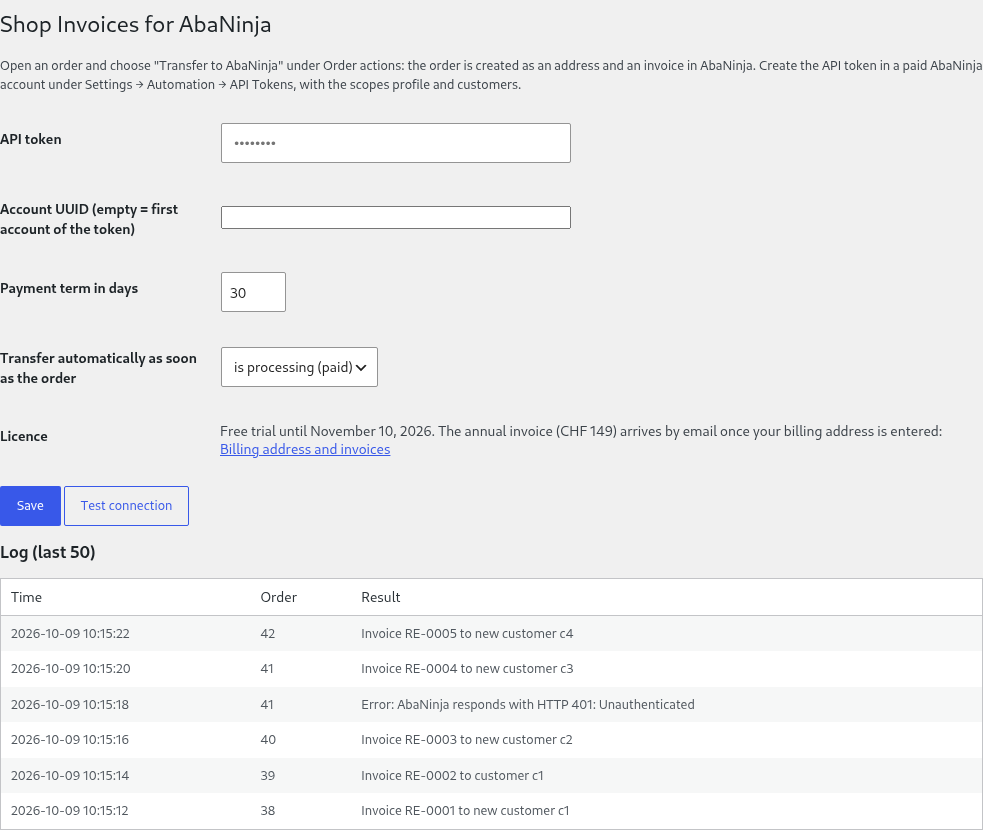This screenshot has width=983, height=830.
Task: Click the API token password field
Action: coord(396,143)
